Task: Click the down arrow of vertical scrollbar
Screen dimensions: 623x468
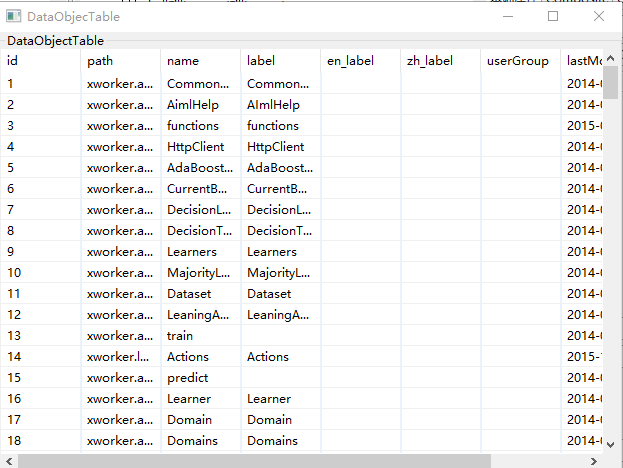Action: click(x=611, y=445)
